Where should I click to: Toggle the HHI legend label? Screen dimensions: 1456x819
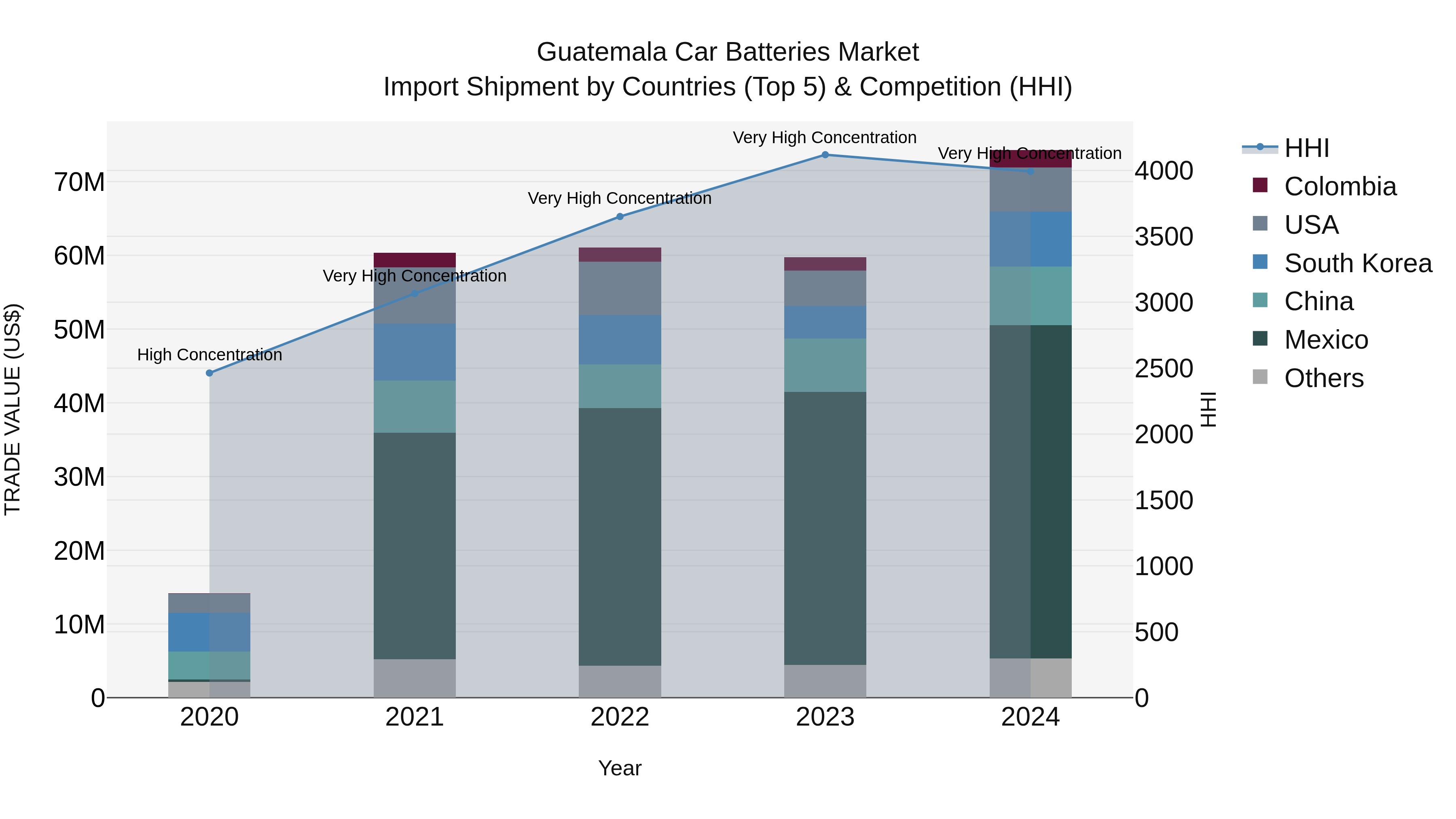pos(1307,148)
